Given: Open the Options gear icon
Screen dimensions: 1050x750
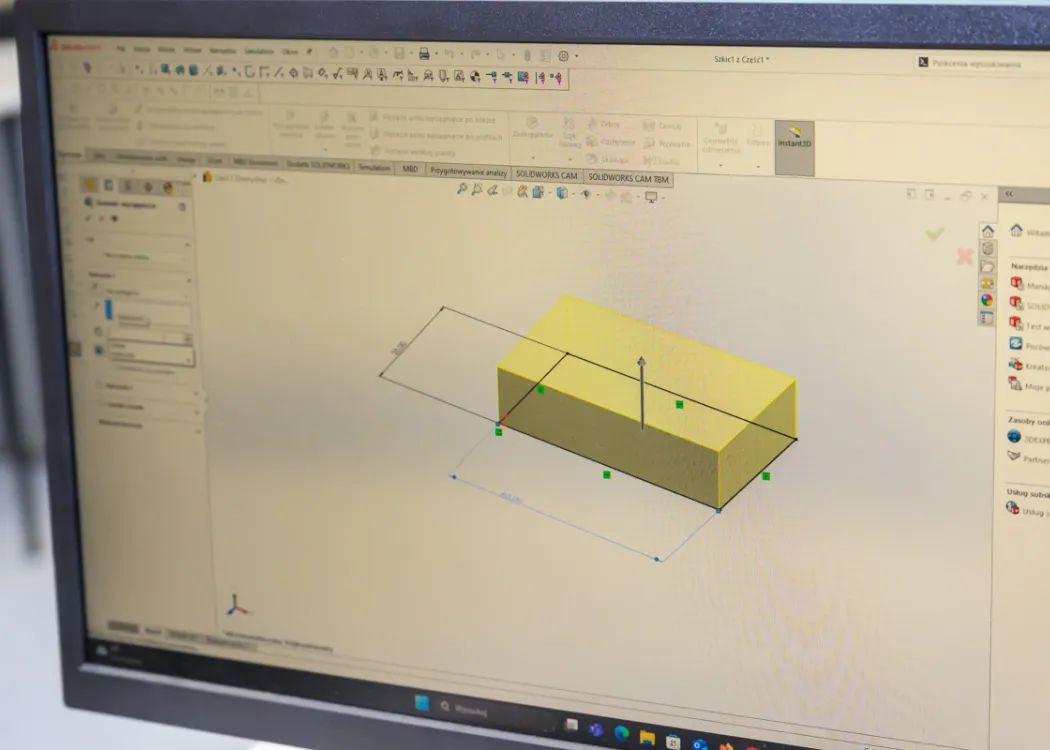Looking at the screenshot, I should tap(564, 56).
